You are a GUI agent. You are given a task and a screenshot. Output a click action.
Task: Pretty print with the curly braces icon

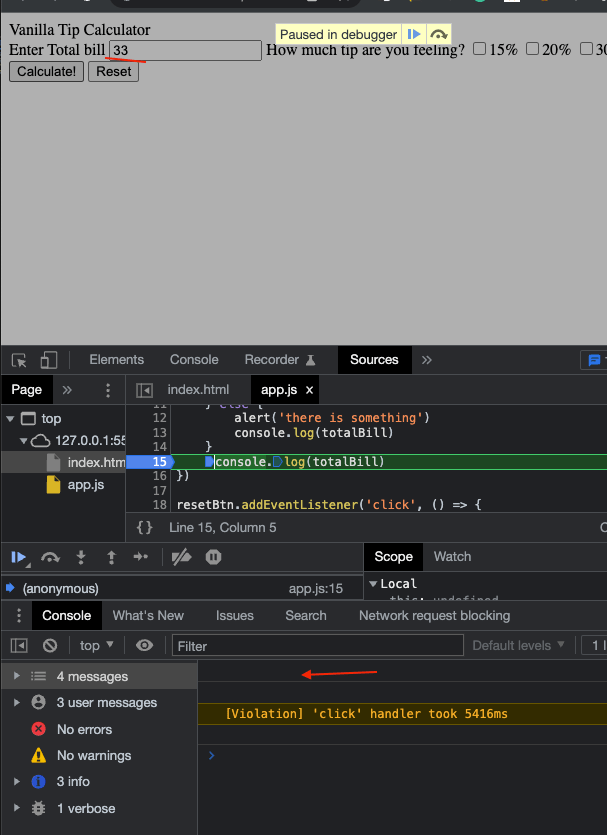tap(145, 528)
